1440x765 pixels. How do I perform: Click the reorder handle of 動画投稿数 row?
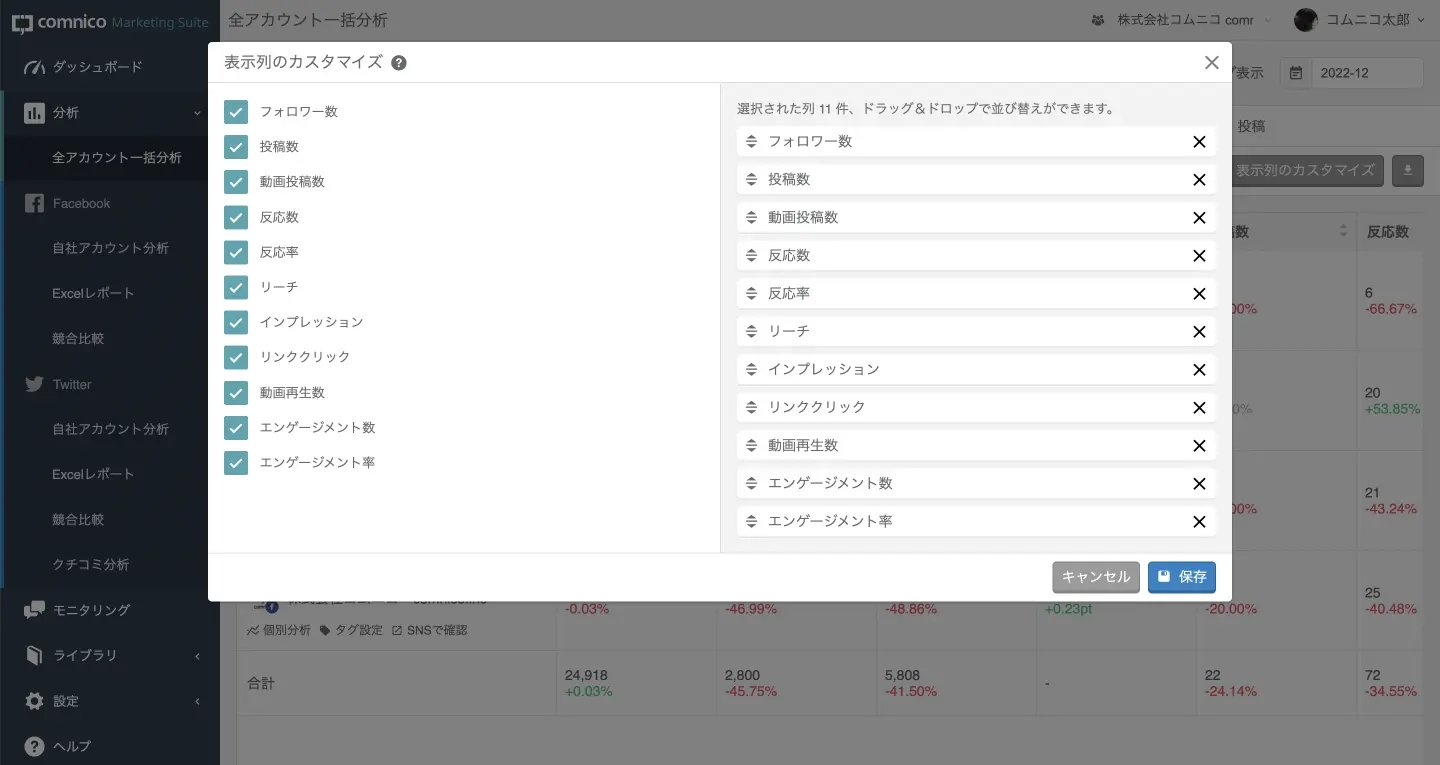752,218
